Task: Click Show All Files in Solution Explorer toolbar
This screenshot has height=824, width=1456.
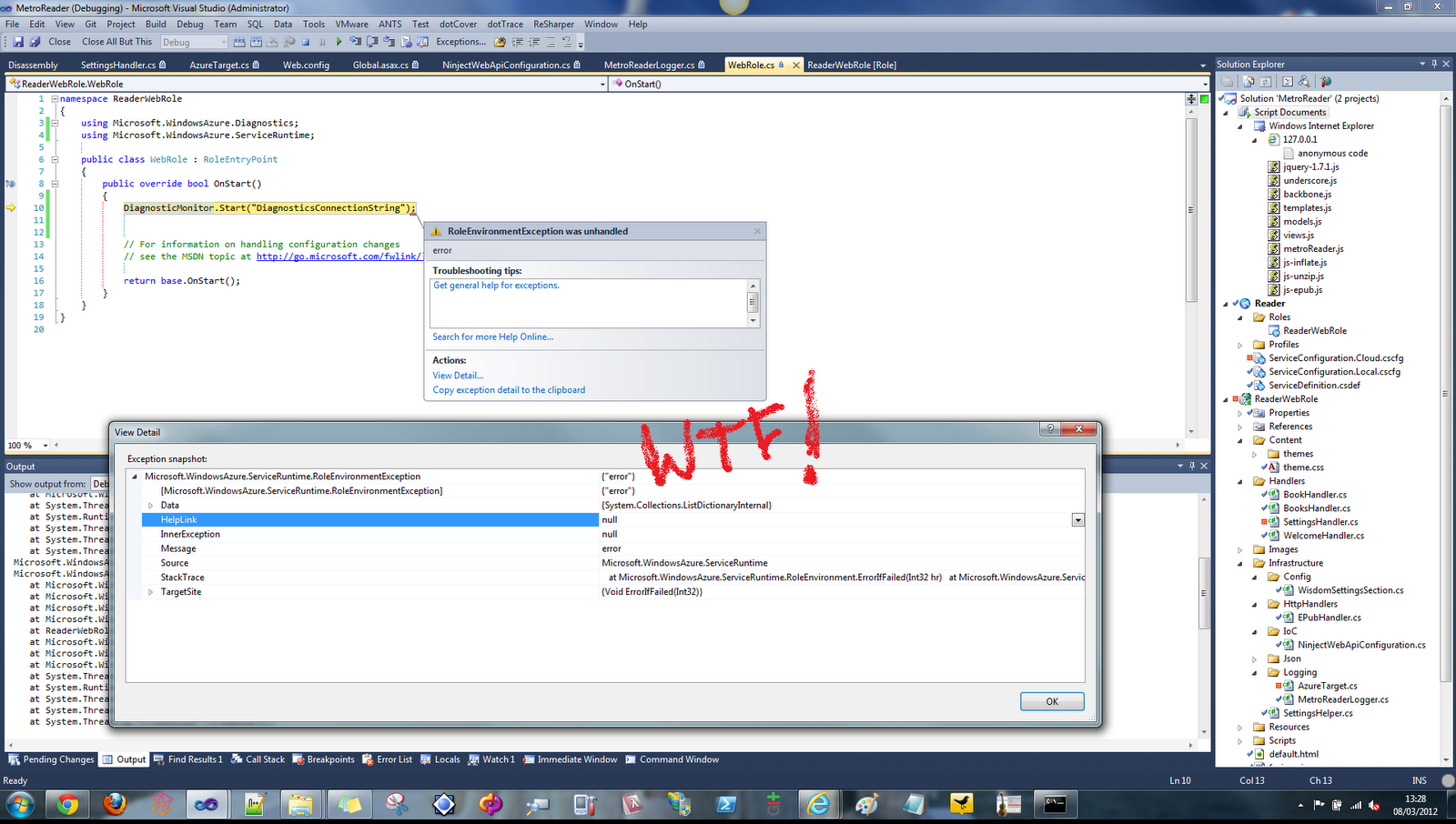Action: (x=1249, y=81)
